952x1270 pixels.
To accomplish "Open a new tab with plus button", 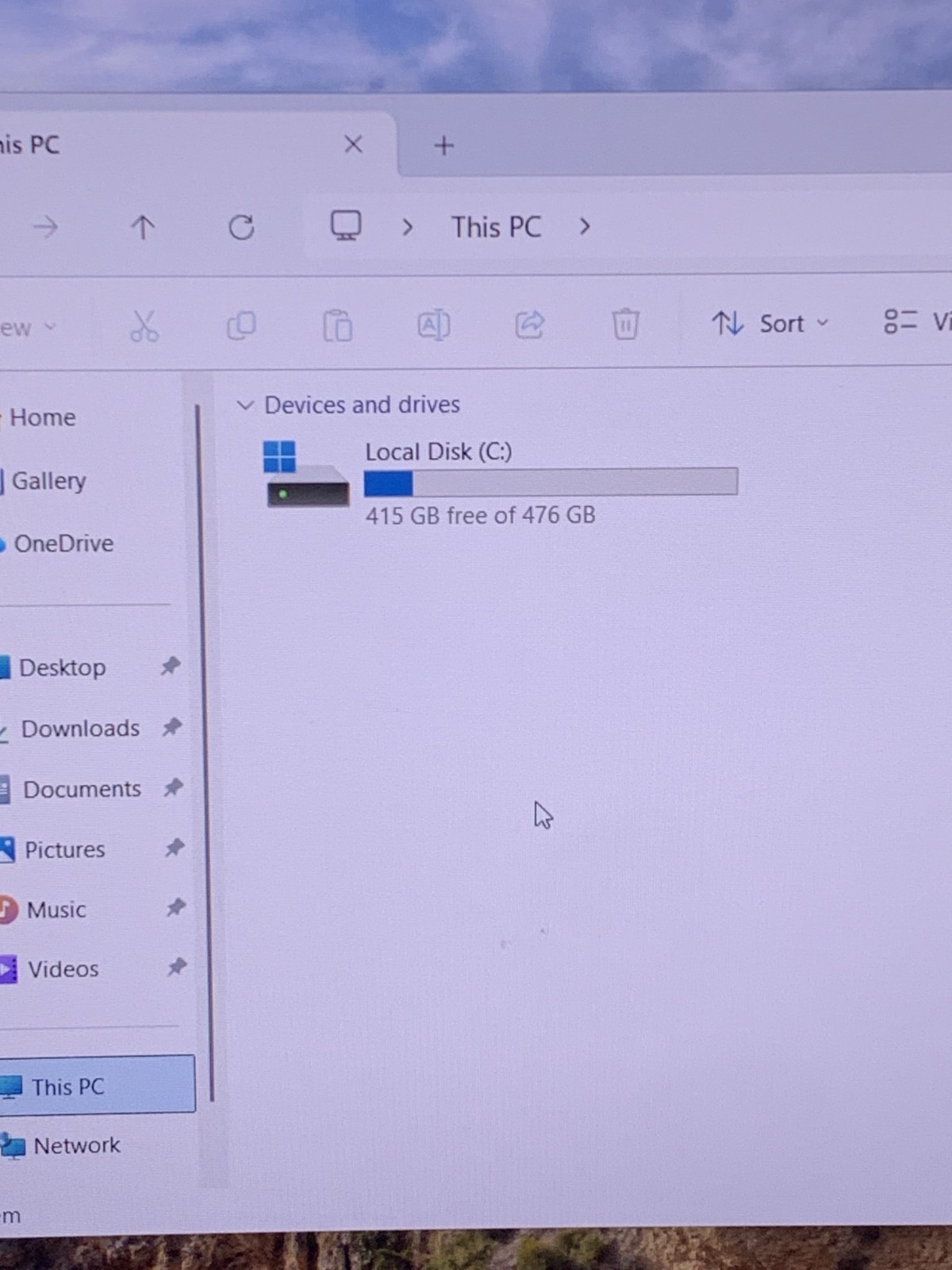I will (x=444, y=145).
